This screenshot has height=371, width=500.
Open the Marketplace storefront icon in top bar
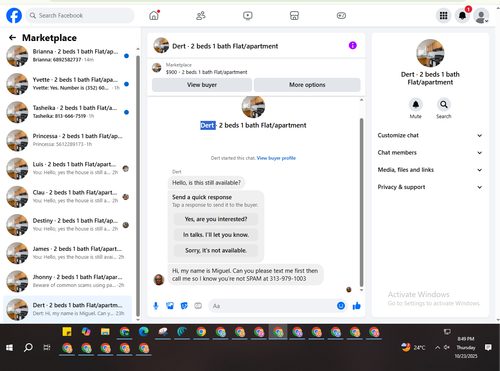pos(294,15)
